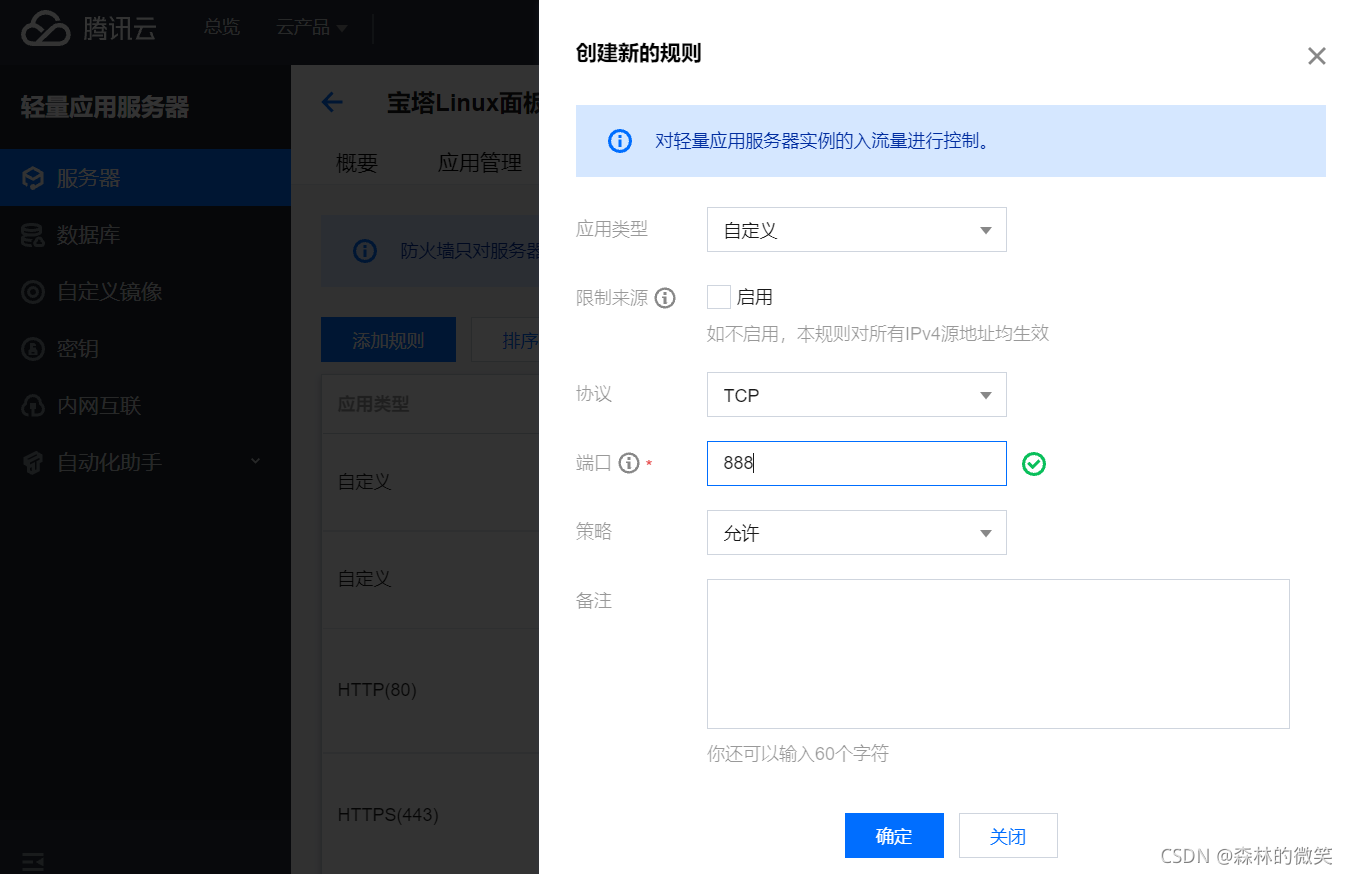Click the info icon next to 限制来源
This screenshot has width=1348, height=874.
665,298
